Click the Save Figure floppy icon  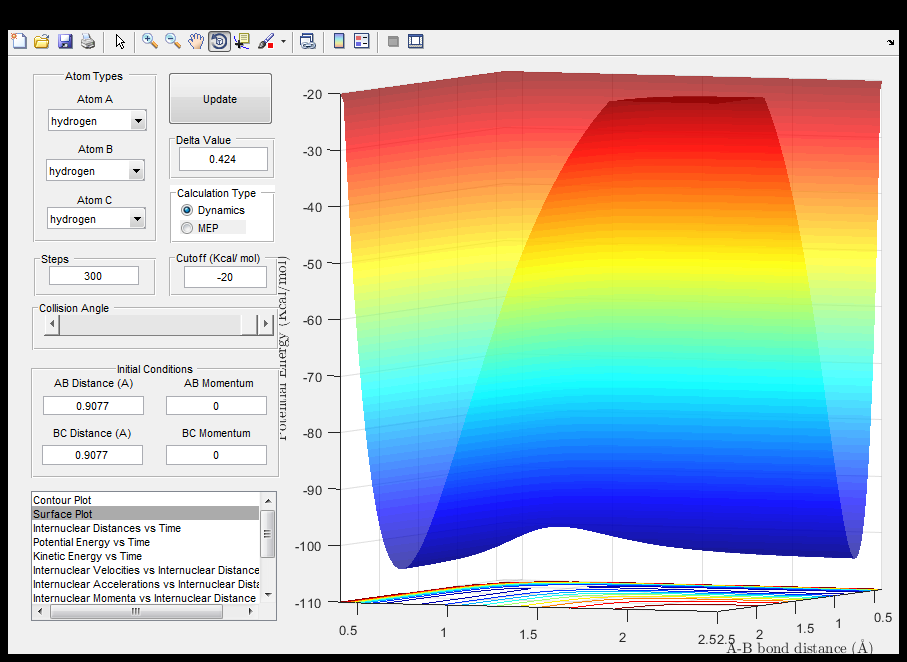pyautogui.click(x=65, y=41)
